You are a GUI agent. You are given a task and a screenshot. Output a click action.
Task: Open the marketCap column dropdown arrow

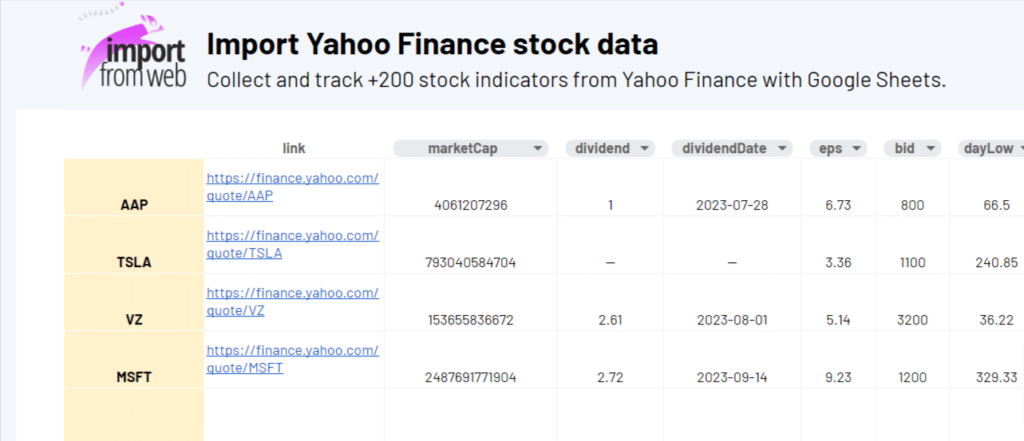[538, 148]
